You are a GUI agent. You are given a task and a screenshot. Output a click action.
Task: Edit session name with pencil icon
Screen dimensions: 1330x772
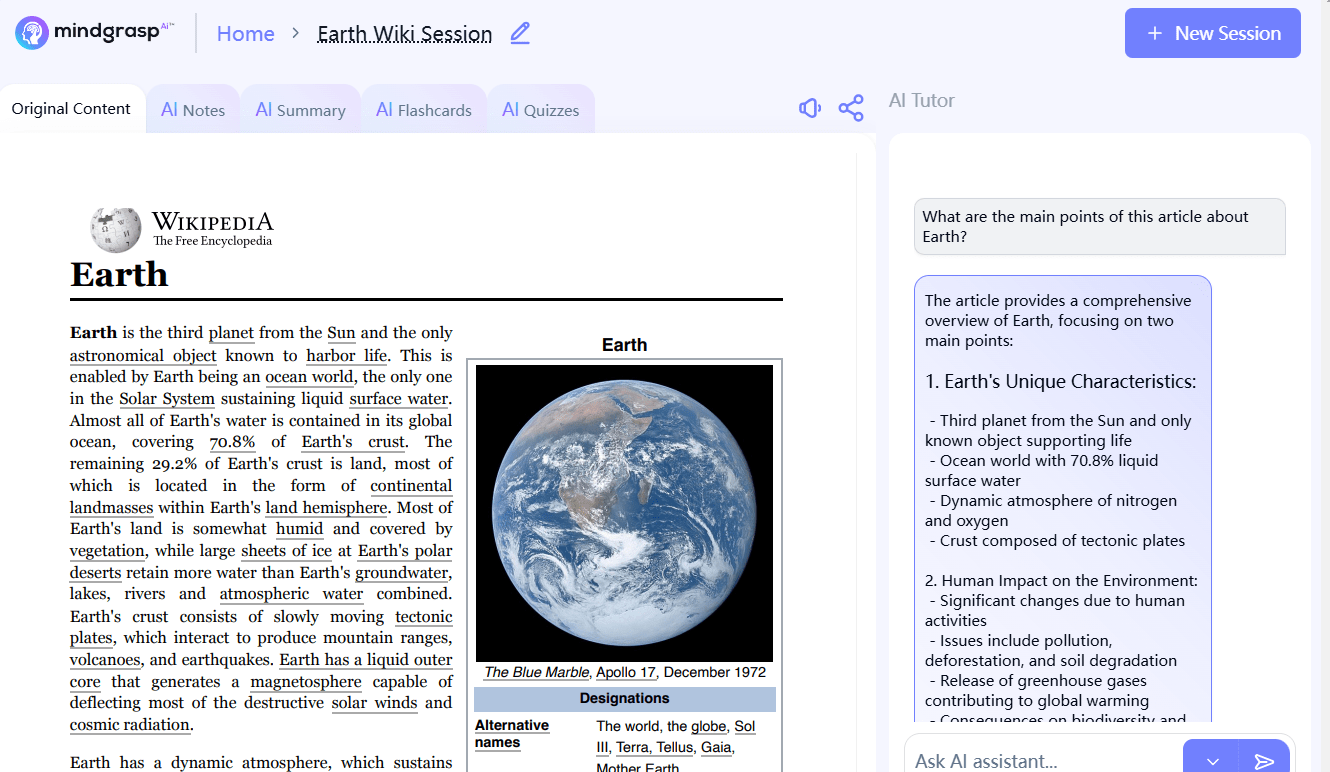click(520, 33)
